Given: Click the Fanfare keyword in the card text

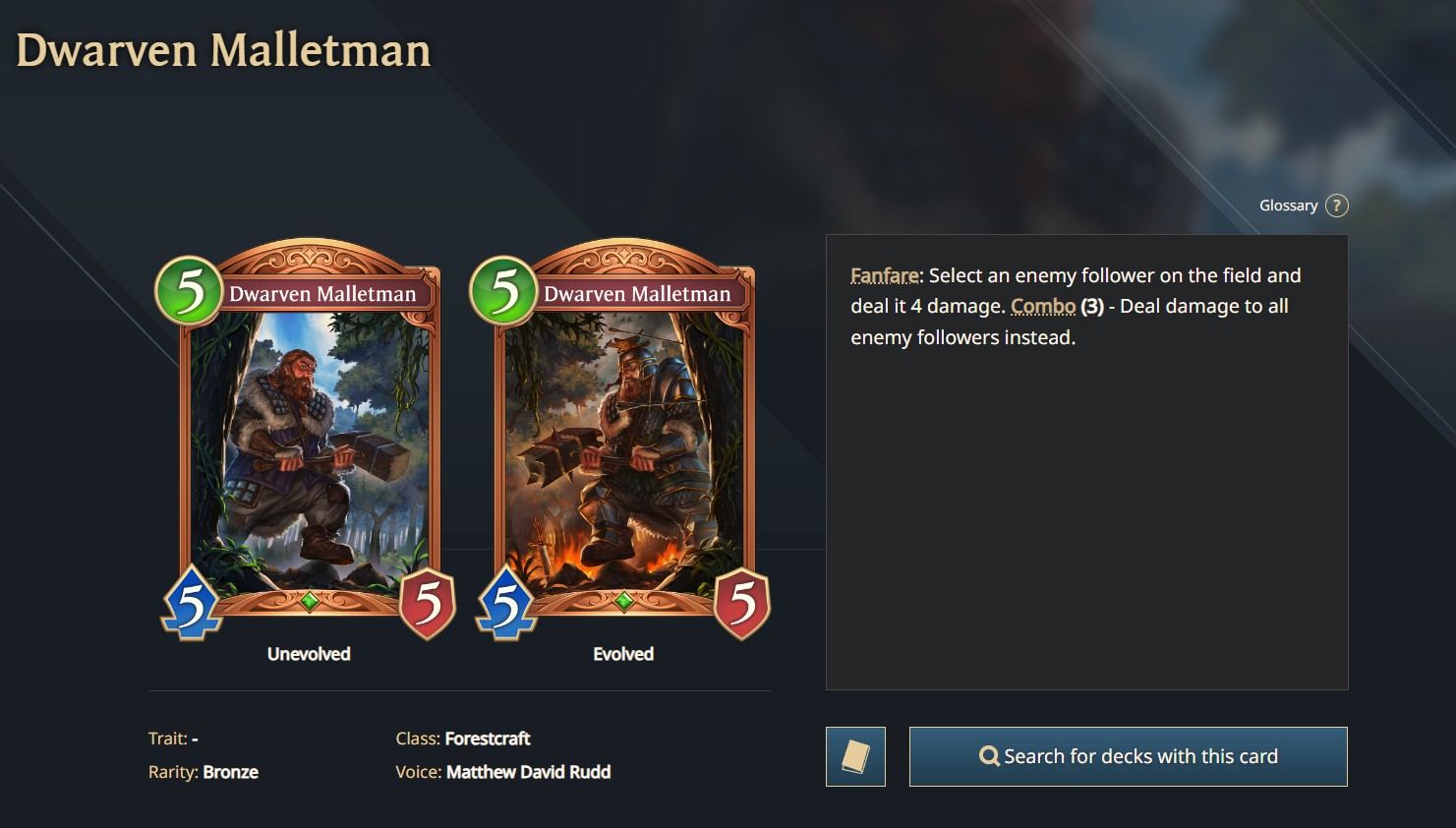Looking at the screenshot, I should click(885, 276).
